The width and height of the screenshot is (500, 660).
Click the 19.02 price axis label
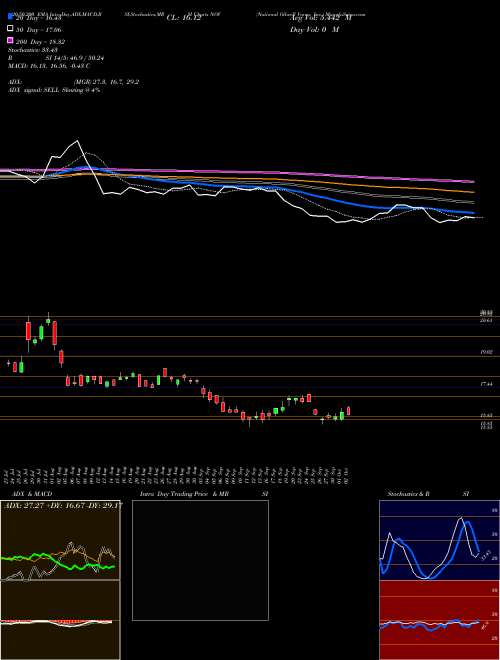(486, 351)
